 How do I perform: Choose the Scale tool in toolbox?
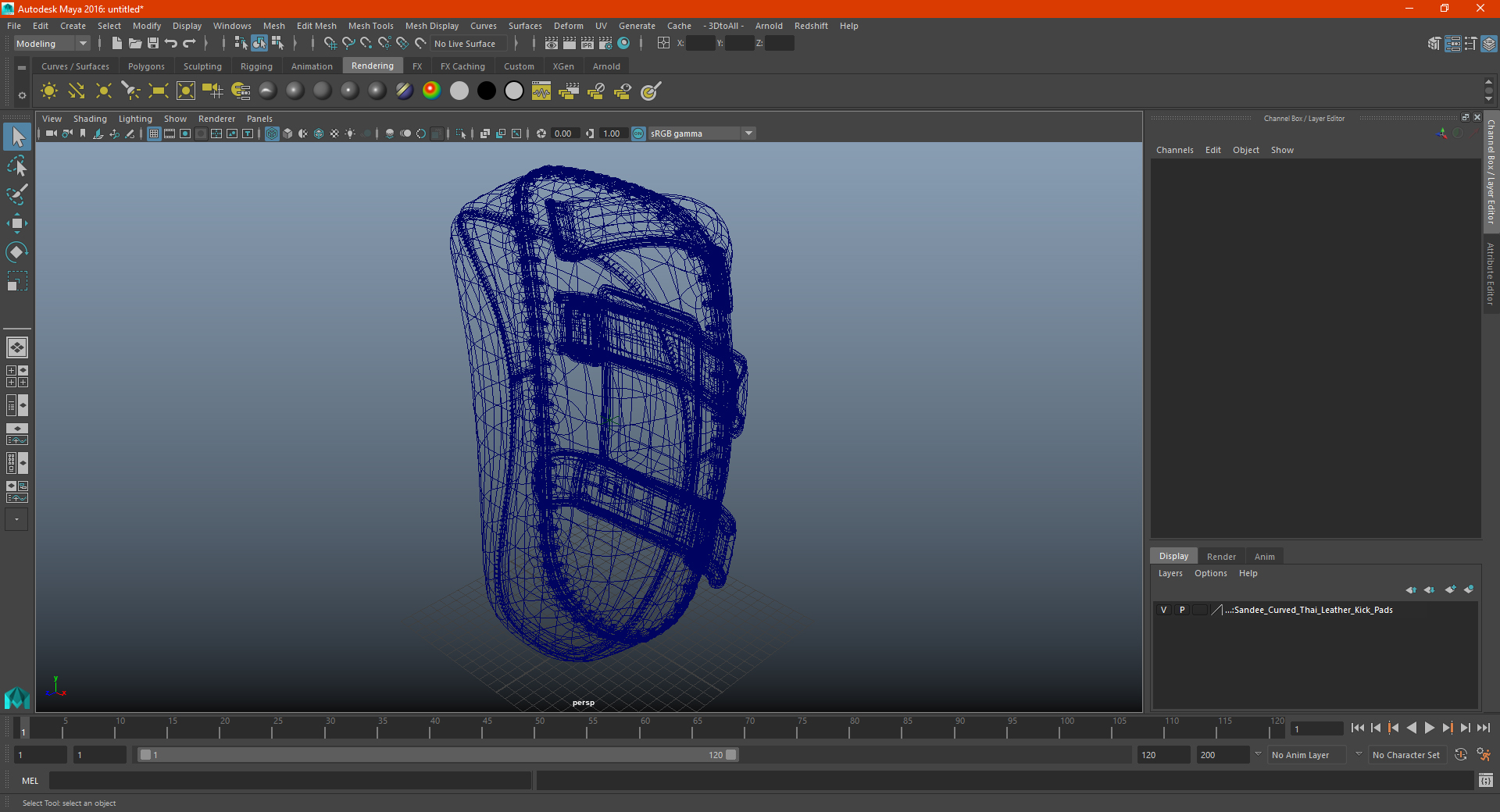tap(17, 280)
